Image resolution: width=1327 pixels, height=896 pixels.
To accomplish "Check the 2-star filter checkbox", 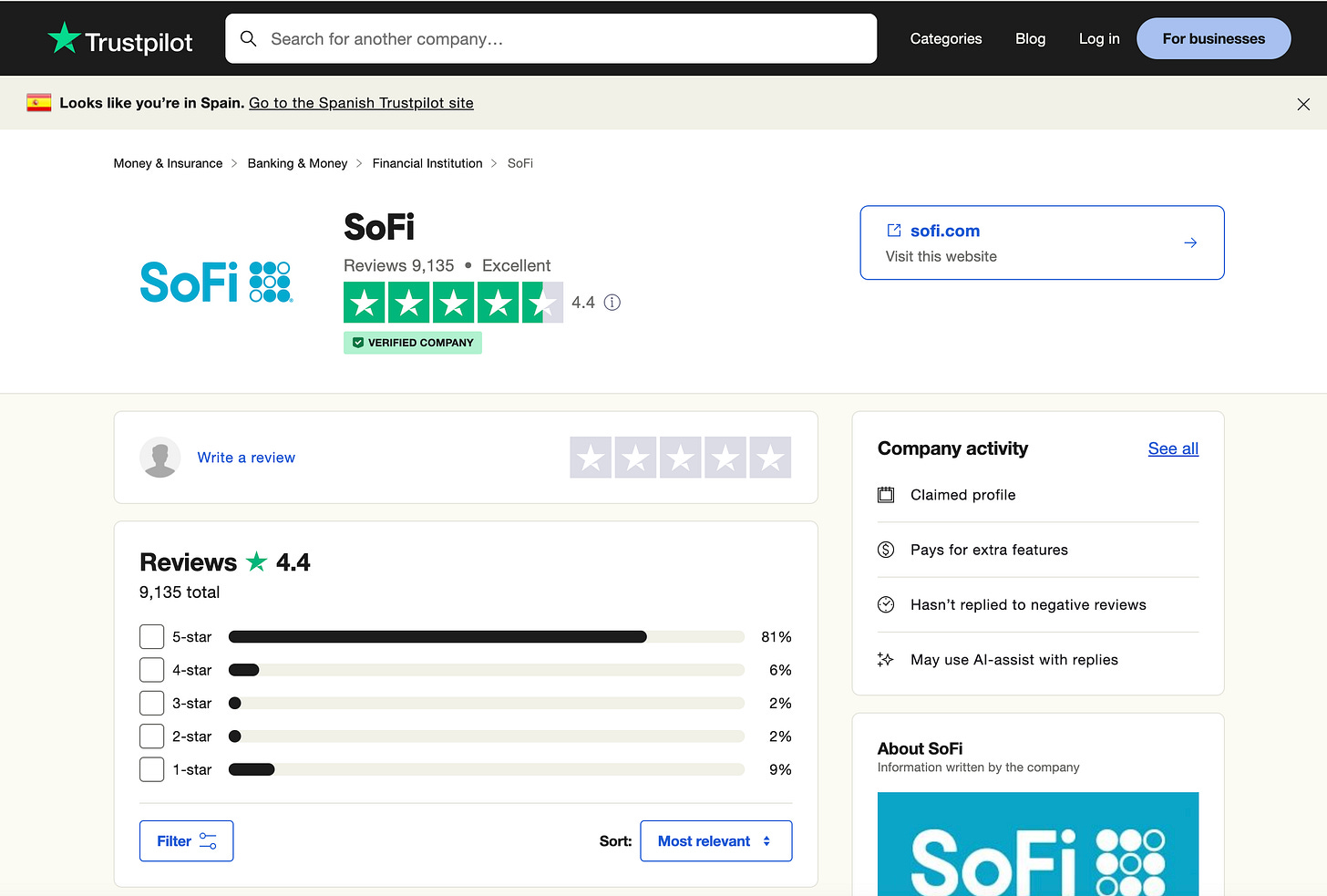I will pos(152,736).
